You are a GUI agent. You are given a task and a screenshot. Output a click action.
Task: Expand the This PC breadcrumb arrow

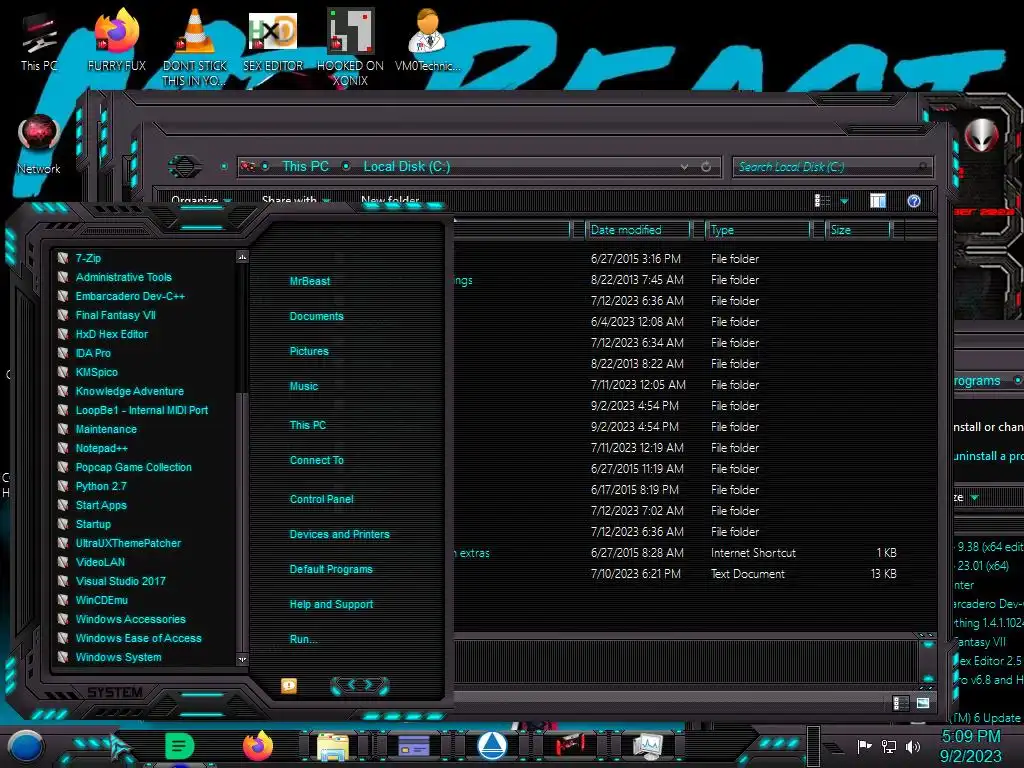tap(346, 167)
